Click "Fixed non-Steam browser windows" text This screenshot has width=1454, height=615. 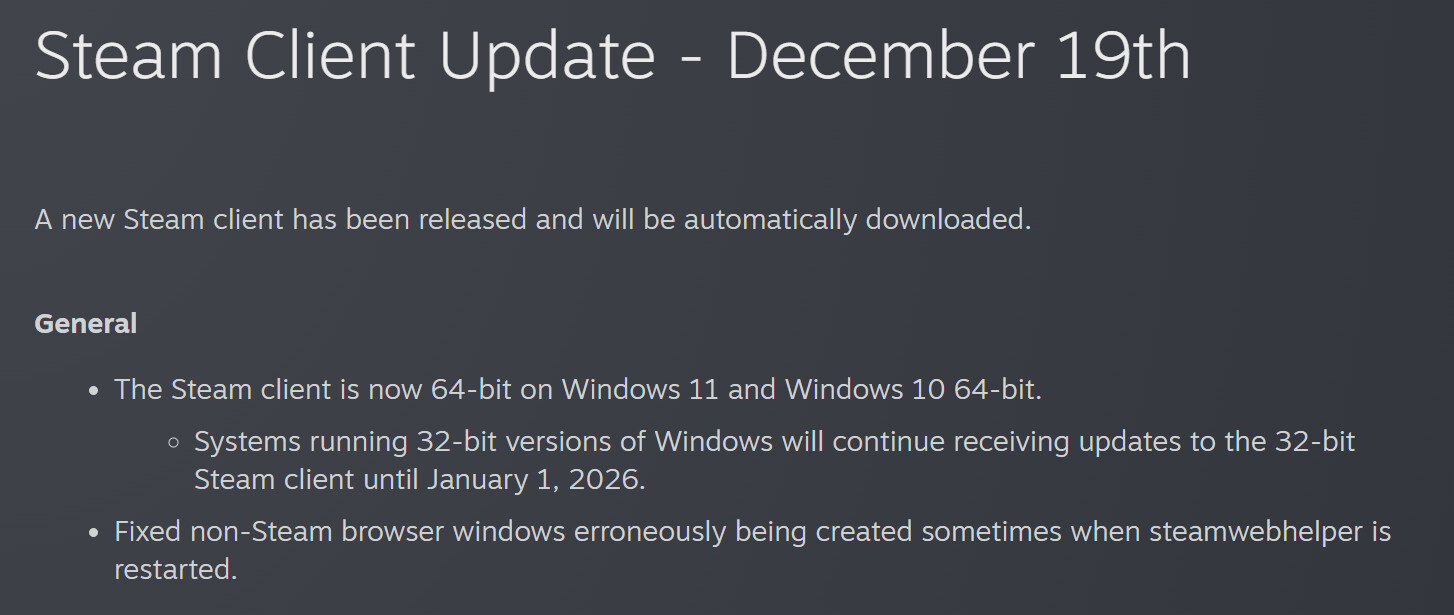pyautogui.click(x=340, y=531)
